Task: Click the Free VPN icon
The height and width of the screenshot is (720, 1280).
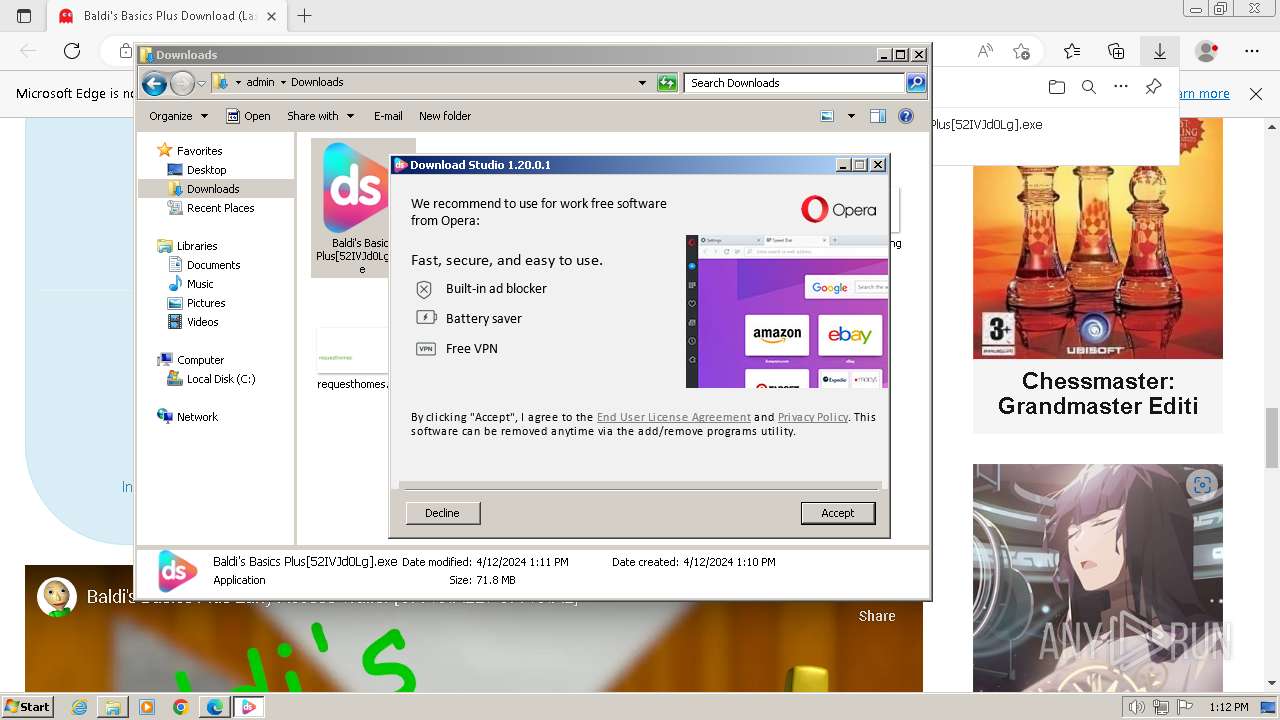Action: tap(426, 349)
